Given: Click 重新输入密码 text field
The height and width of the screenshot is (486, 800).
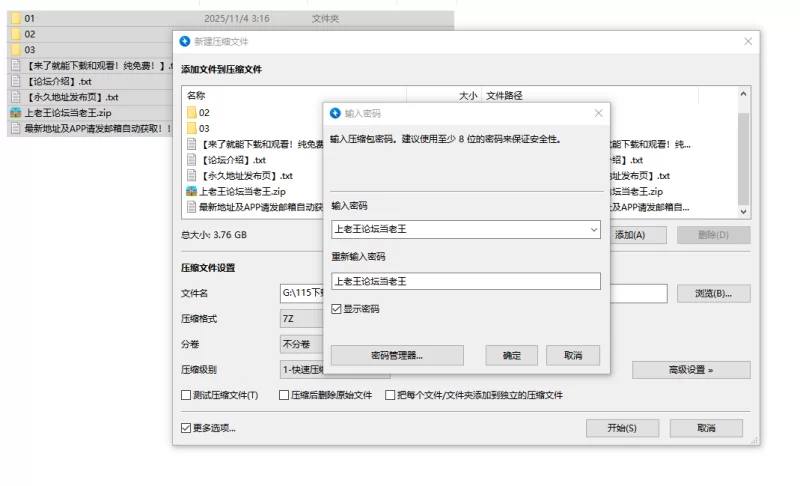Looking at the screenshot, I should coord(466,281).
